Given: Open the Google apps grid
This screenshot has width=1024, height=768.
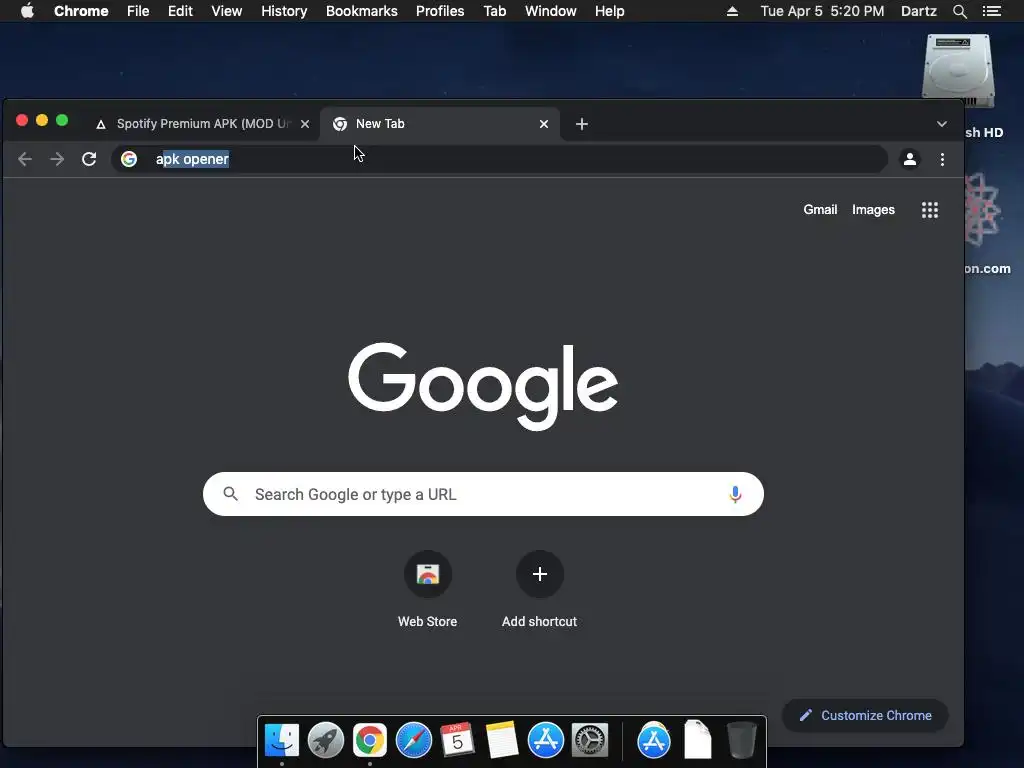Looking at the screenshot, I should click(929, 210).
